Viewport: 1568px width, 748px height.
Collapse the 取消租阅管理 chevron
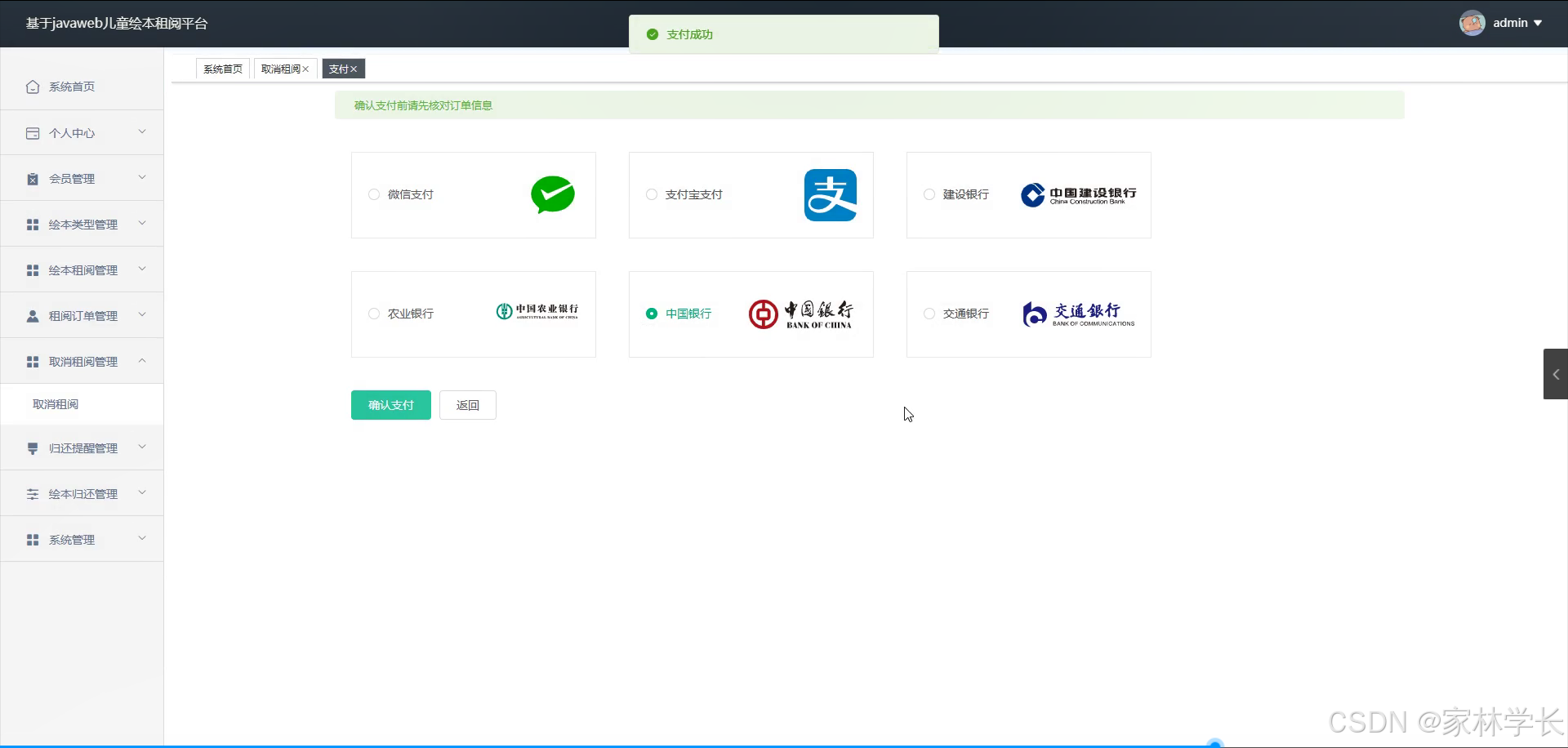pyautogui.click(x=142, y=360)
